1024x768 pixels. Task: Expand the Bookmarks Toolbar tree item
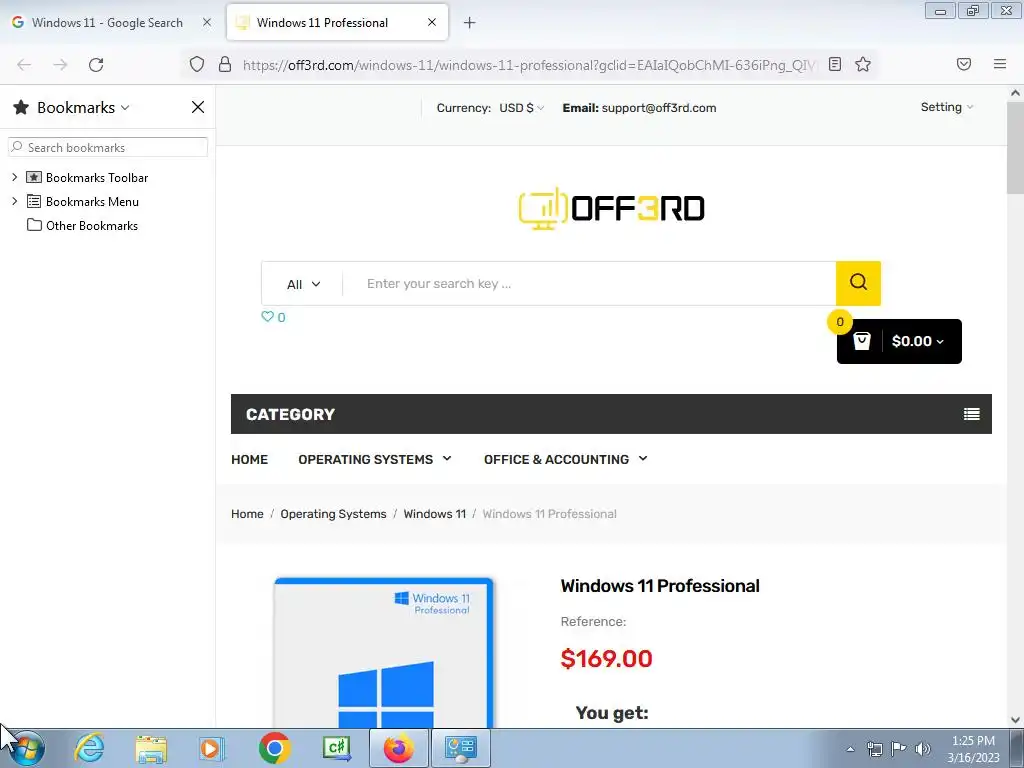coord(14,177)
